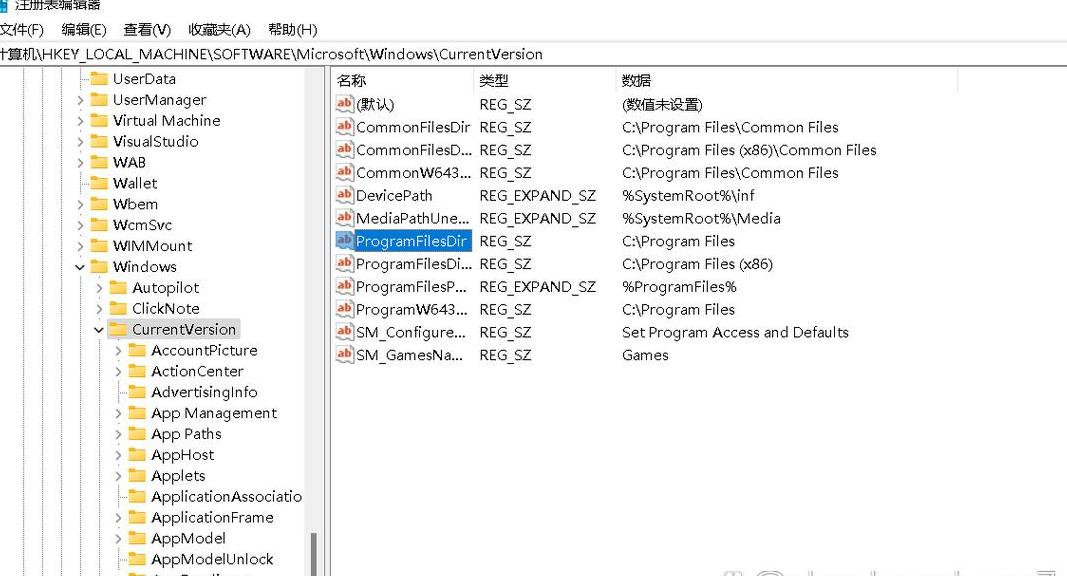Image resolution: width=1067 pixels, height=576 pixels.
Task: Click the ProgramW643... value icon
Action: (345, 309)
